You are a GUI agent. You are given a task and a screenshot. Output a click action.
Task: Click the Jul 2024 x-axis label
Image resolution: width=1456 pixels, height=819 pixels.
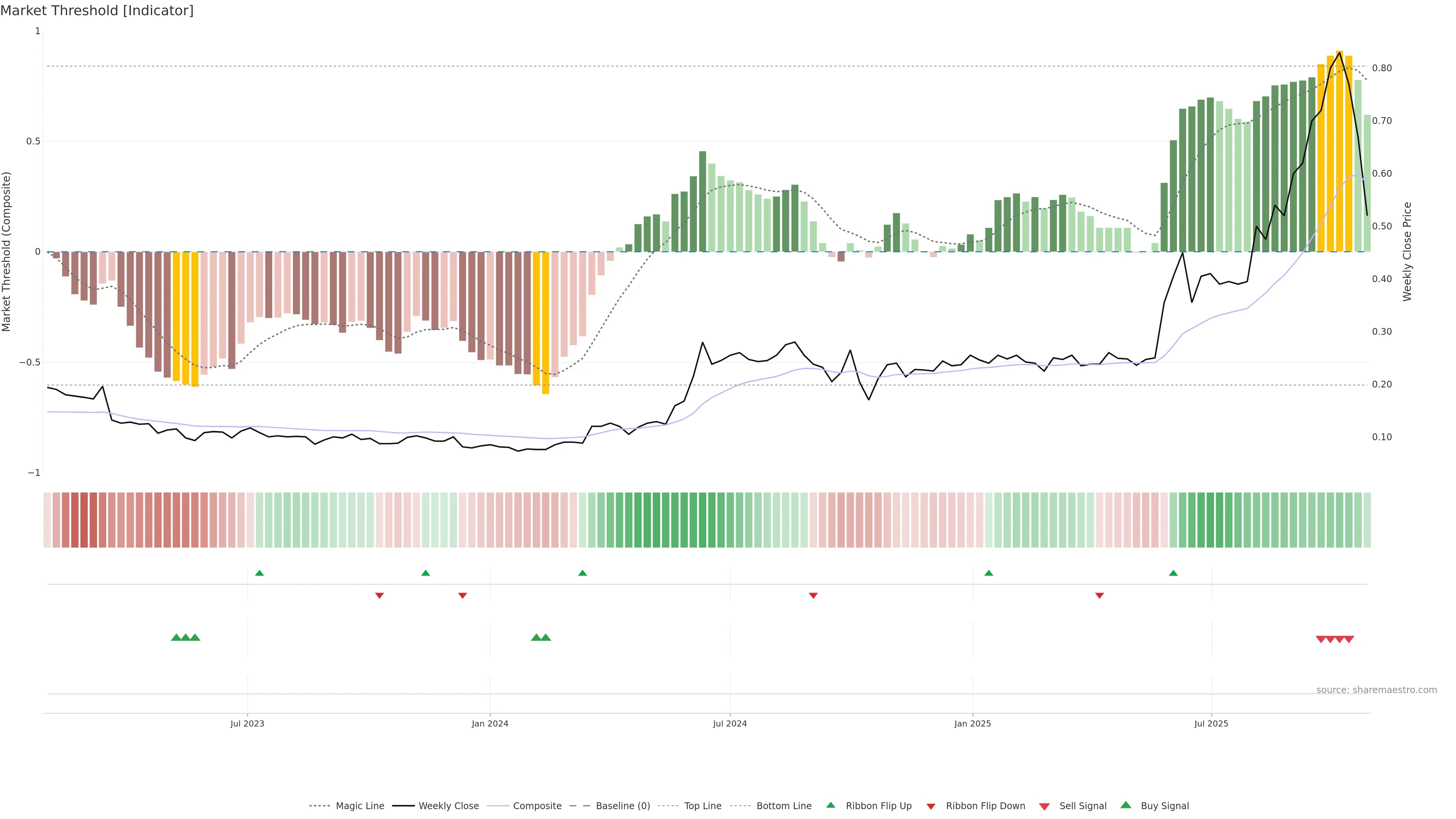(730, 723)
